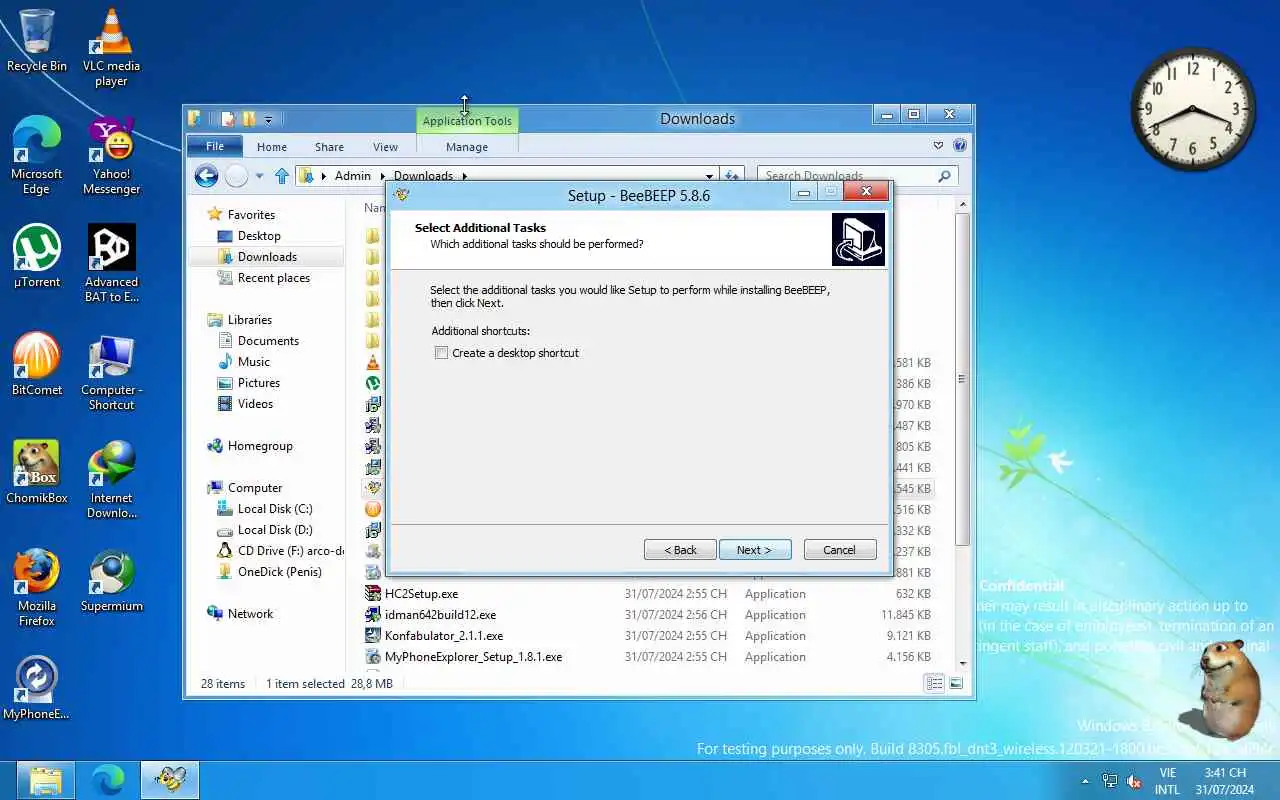Select Local Disk (D:)
Viewport: 1280px width, 800px height.
(275, 530)
